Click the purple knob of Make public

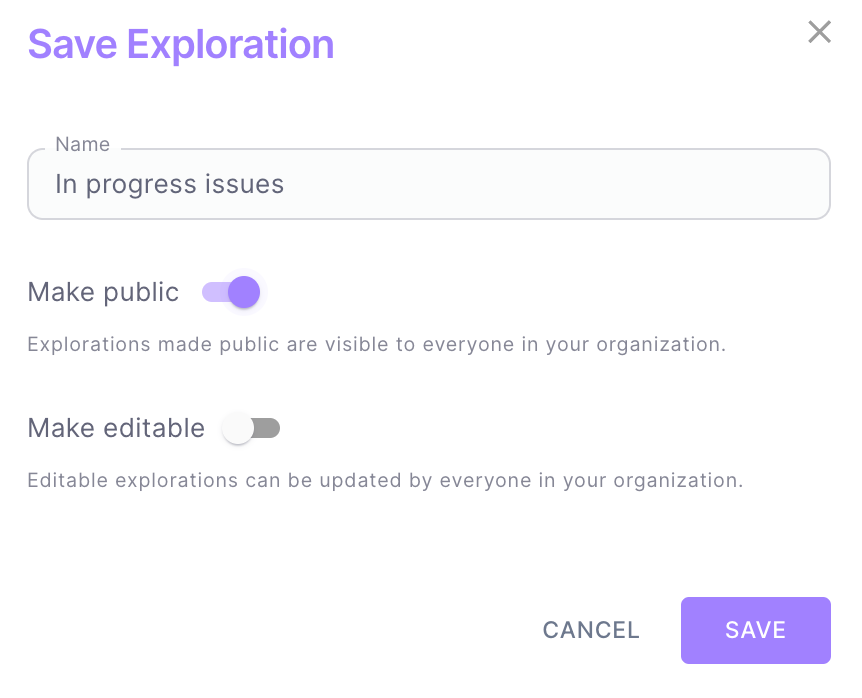244,292
